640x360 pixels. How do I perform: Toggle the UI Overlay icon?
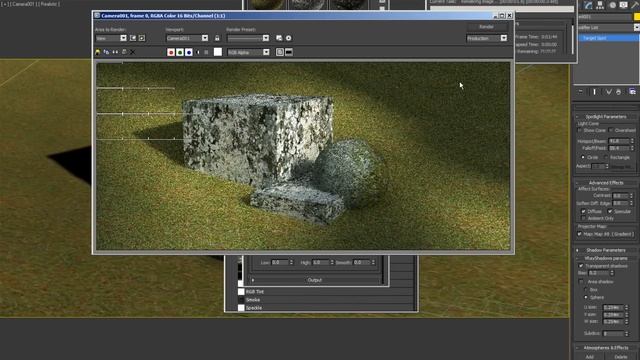click(280, 52)
